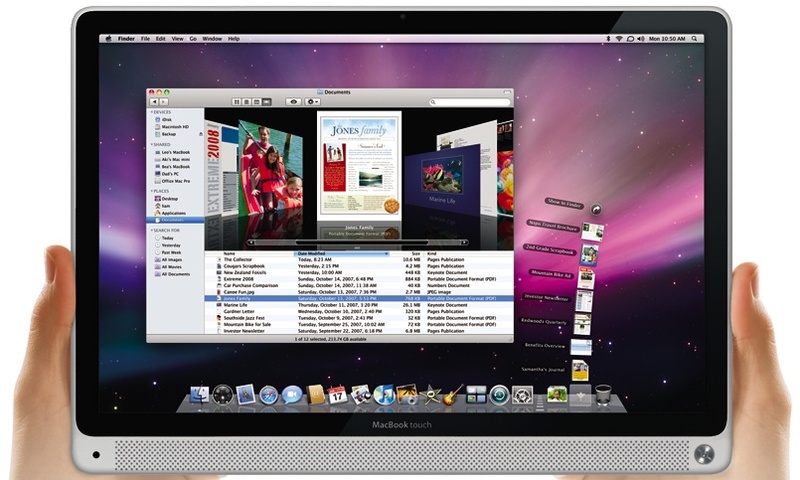Click the Jones Family Cover Flow preview
Image resolution: width=800 pixels, height=480 pixels.
click(x=359, y=166)
